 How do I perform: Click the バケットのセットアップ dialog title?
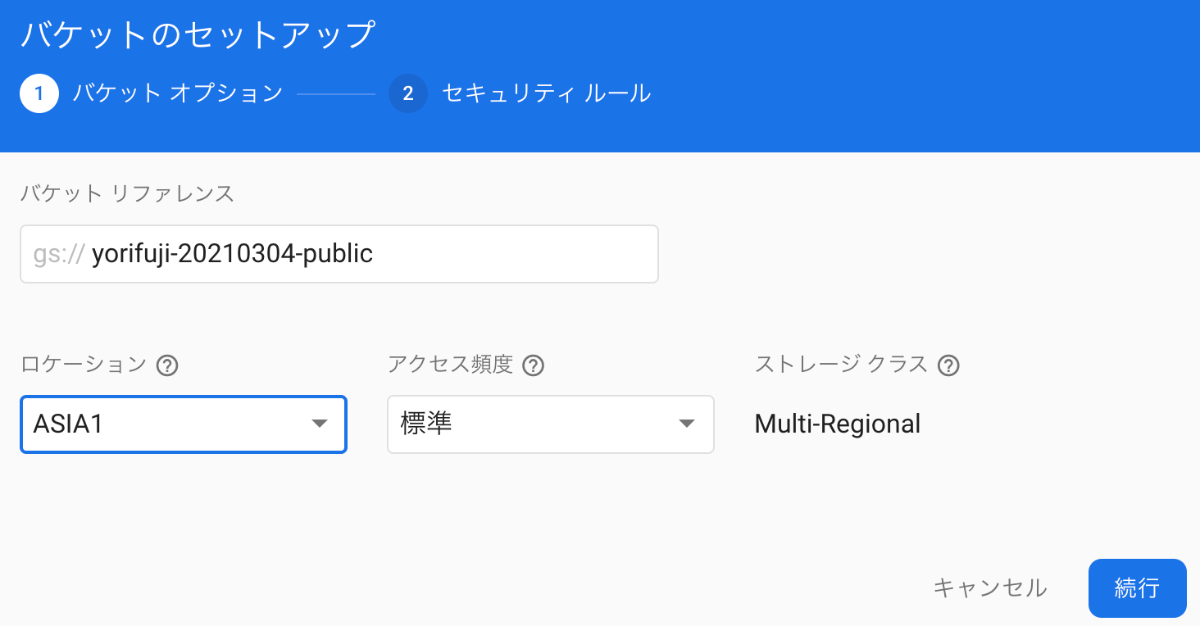[x=198, y=35]
